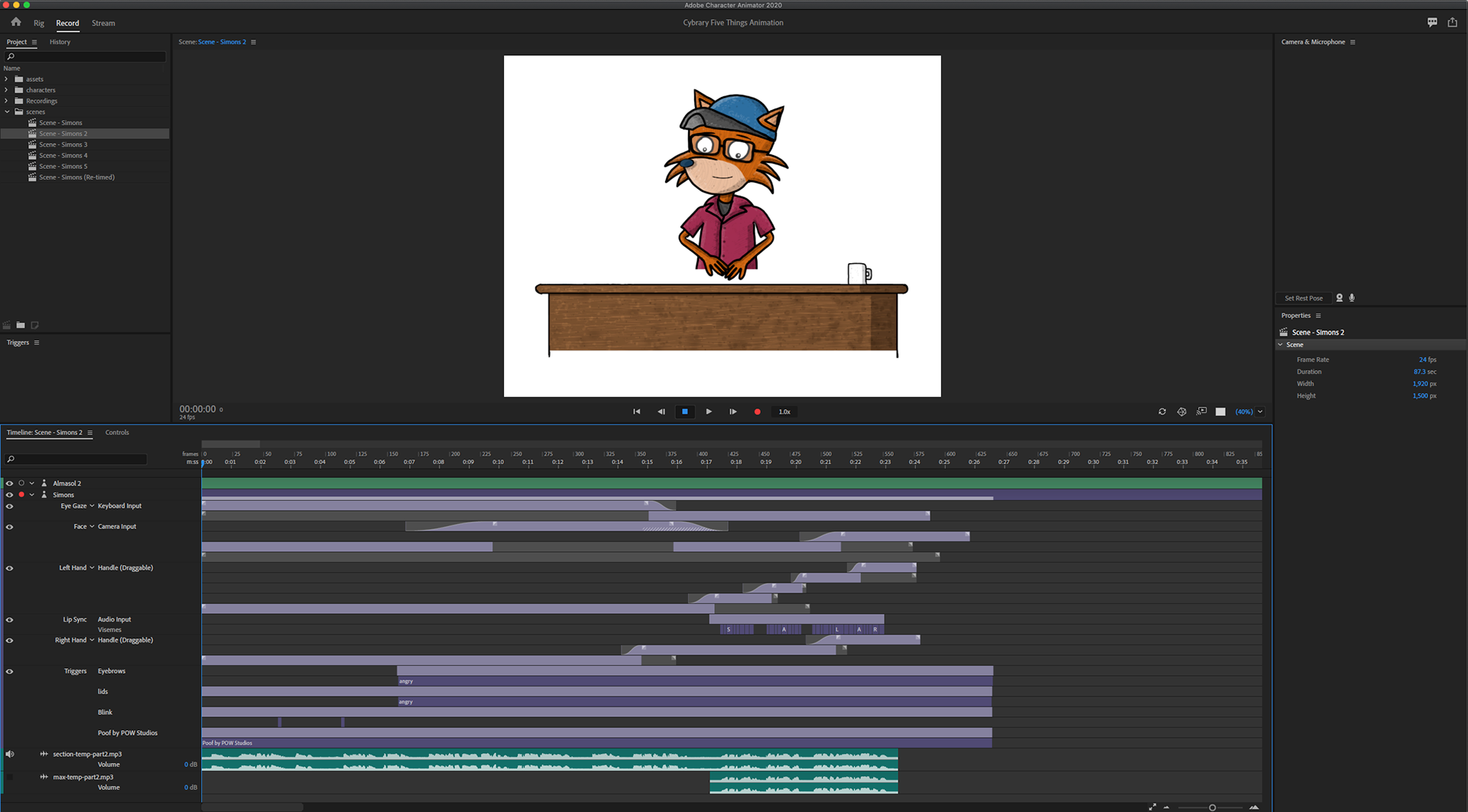Click the new folder icon in Project panel
1468x812 pixels.
coord(21,326)
